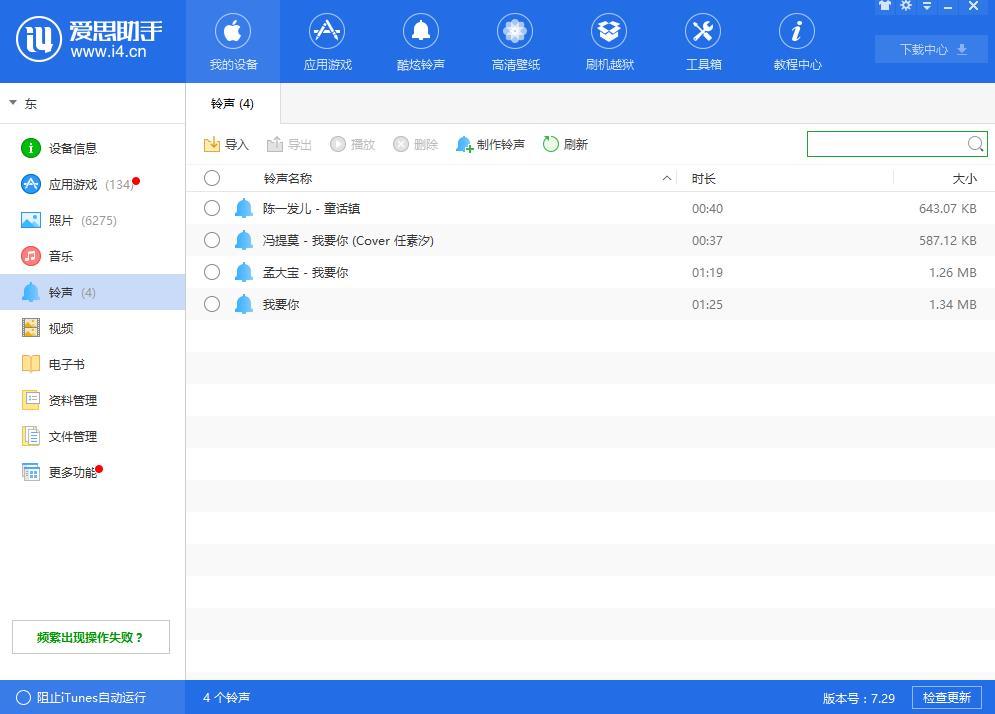Switch to the 我的设备 section
Image resolution: width=995 pixels, height=714 pixels.
(233, 40)
